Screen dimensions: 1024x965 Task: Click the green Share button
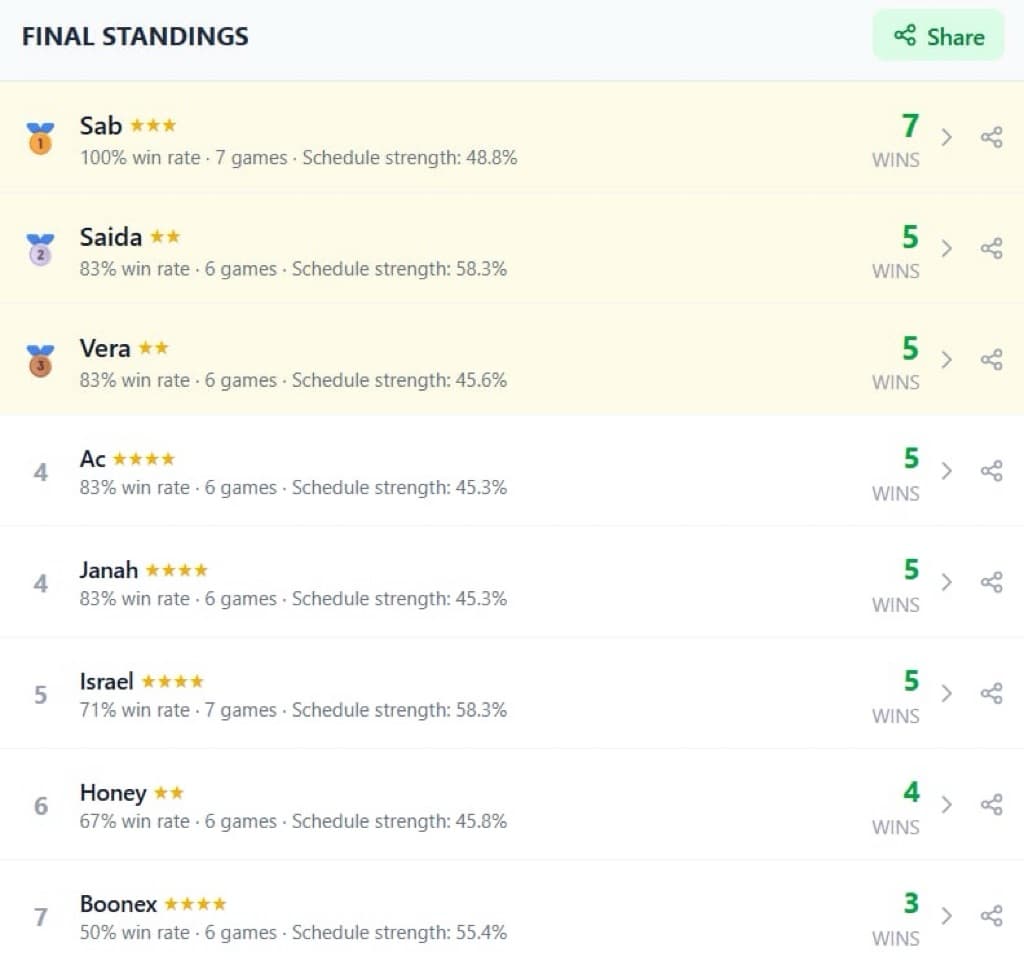938,36
